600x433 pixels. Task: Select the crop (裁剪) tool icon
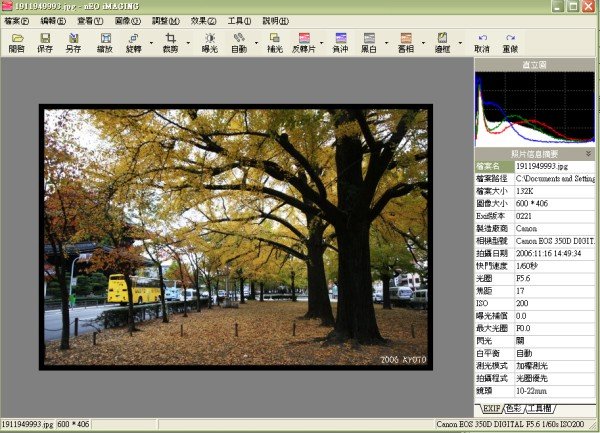[171, 43]
